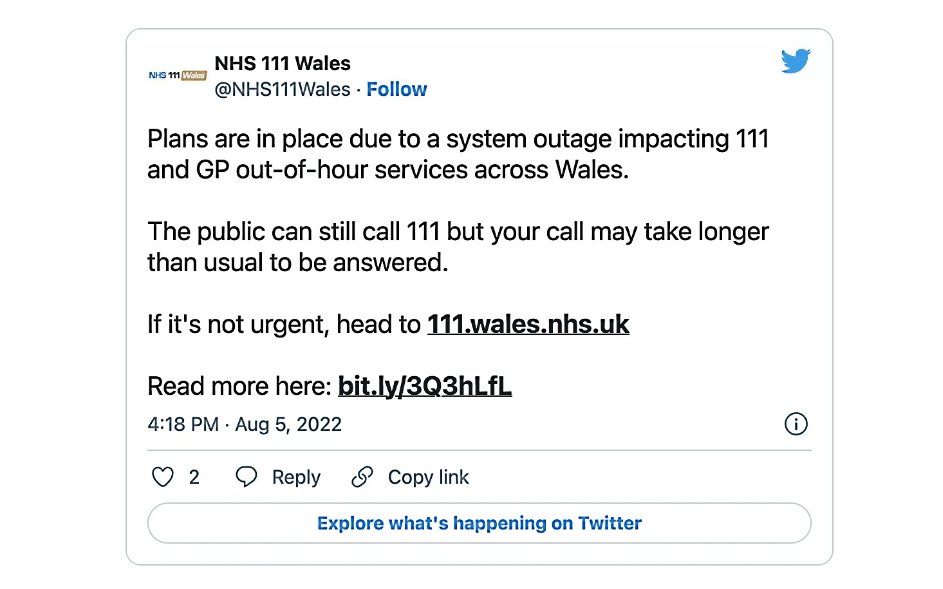The image size is (943, 589).
Task: Open the tweet info circle icon
Action: (x=795, y=424)
